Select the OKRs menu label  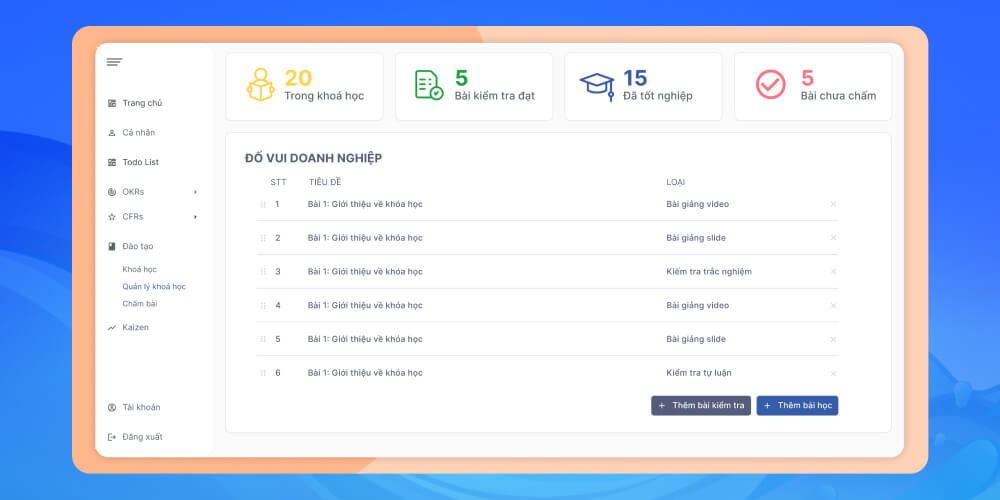(133, 192)
